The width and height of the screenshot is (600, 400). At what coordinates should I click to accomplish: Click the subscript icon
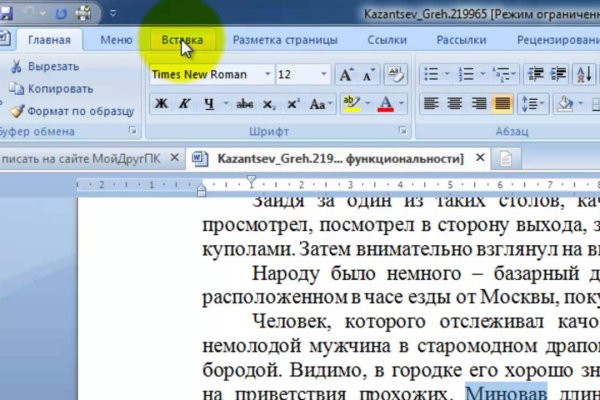click(268, 104)
